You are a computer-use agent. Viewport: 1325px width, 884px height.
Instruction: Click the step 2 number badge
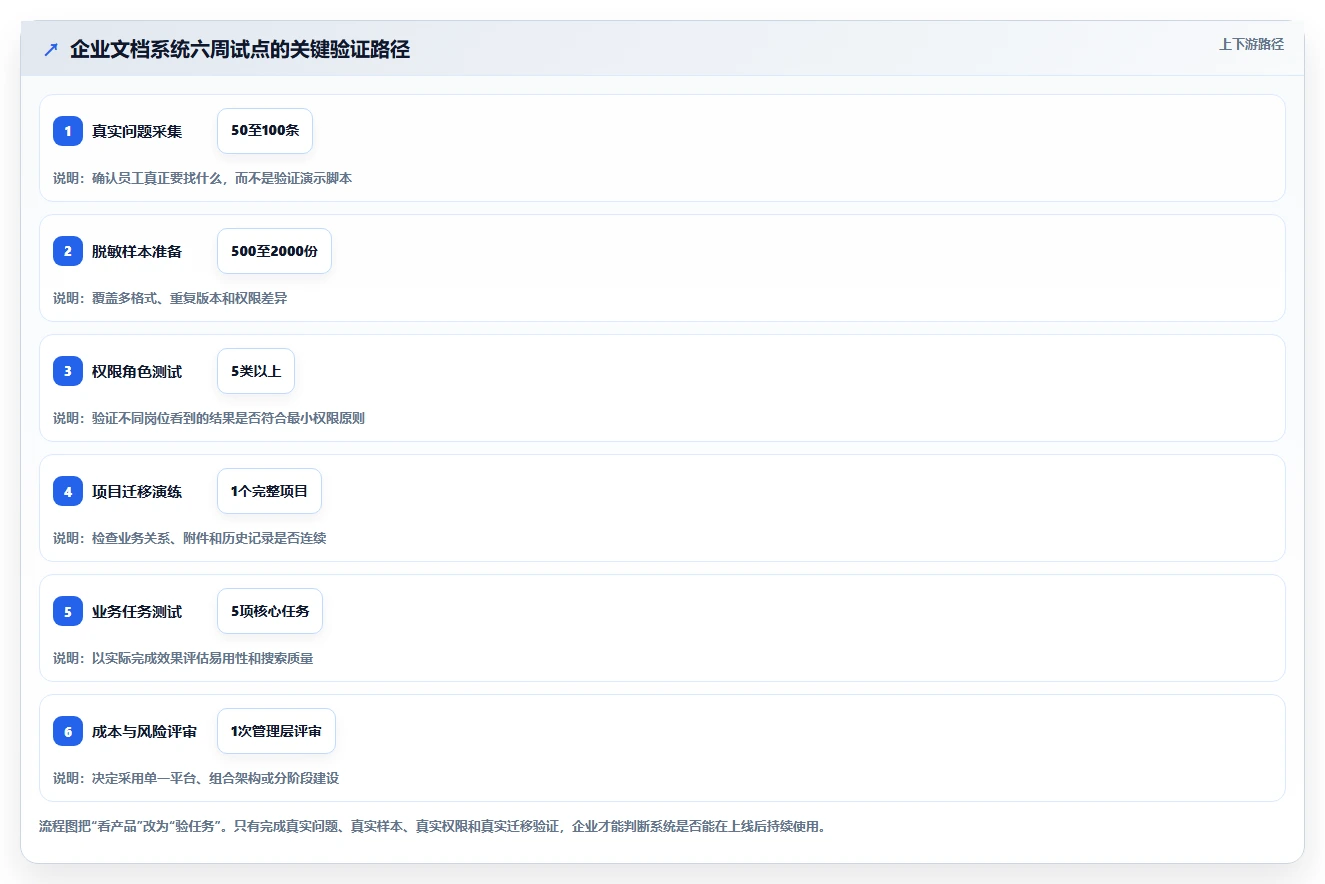coord(68,251)
